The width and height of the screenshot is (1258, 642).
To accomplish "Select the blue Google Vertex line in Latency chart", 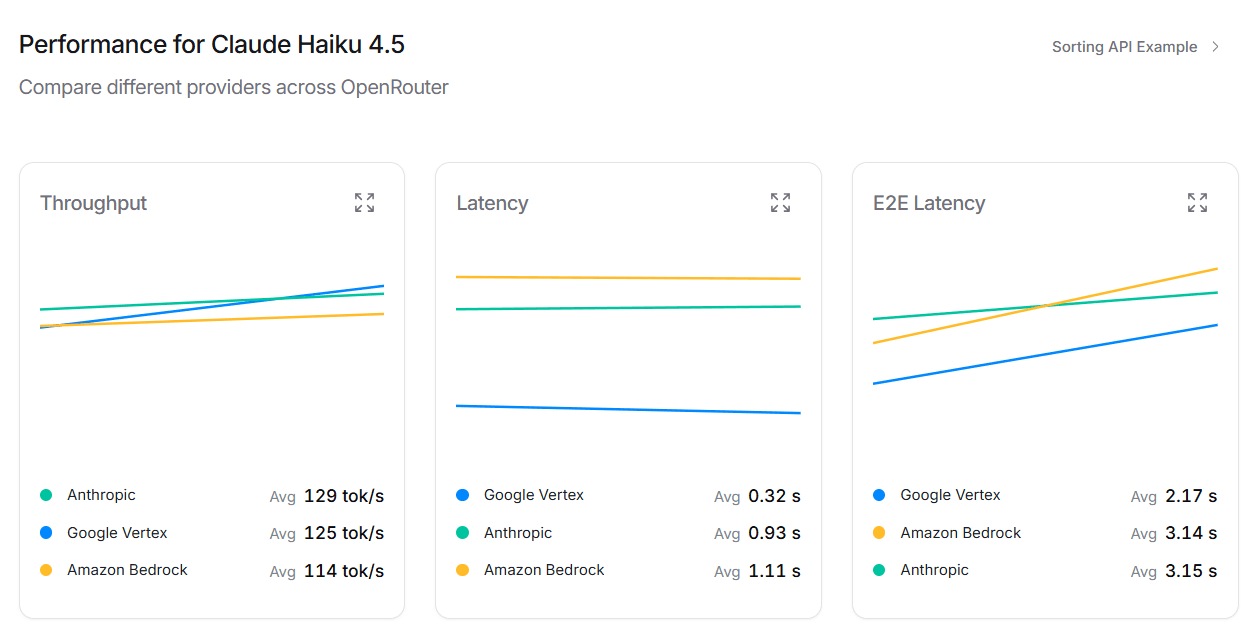I will tap(630, 408).
